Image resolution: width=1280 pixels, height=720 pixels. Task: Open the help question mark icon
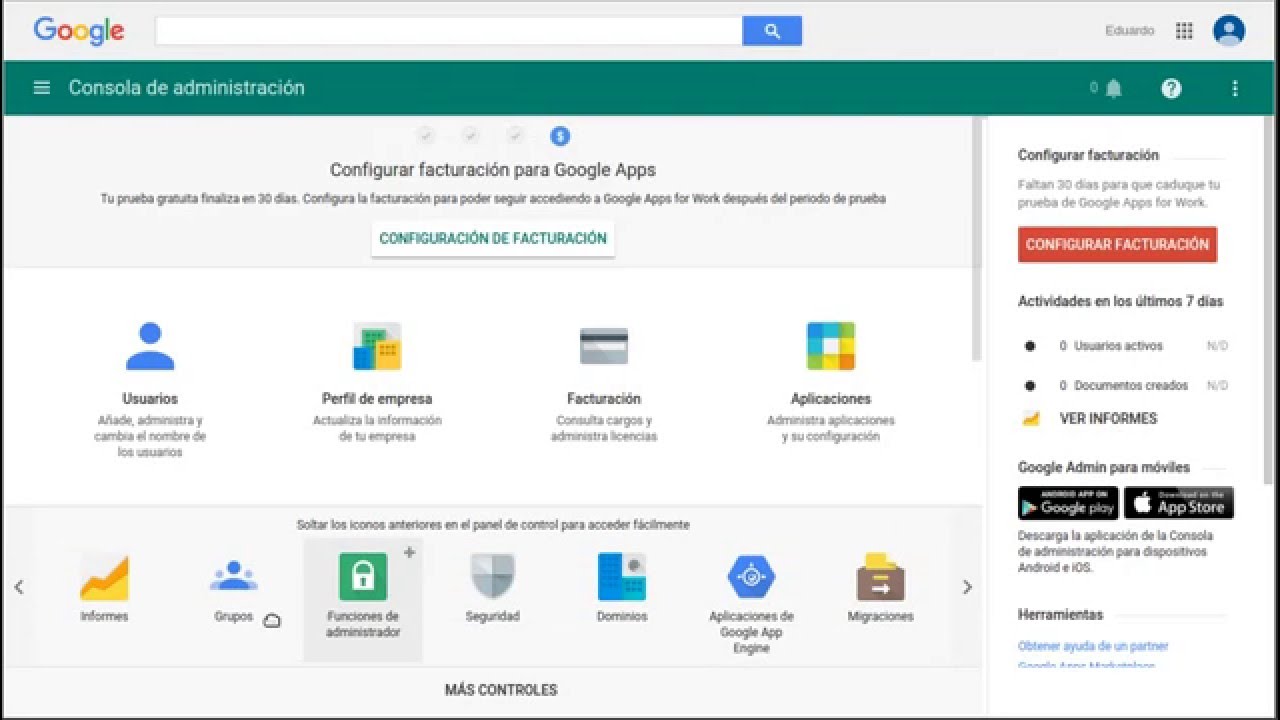pos(1171,88)
